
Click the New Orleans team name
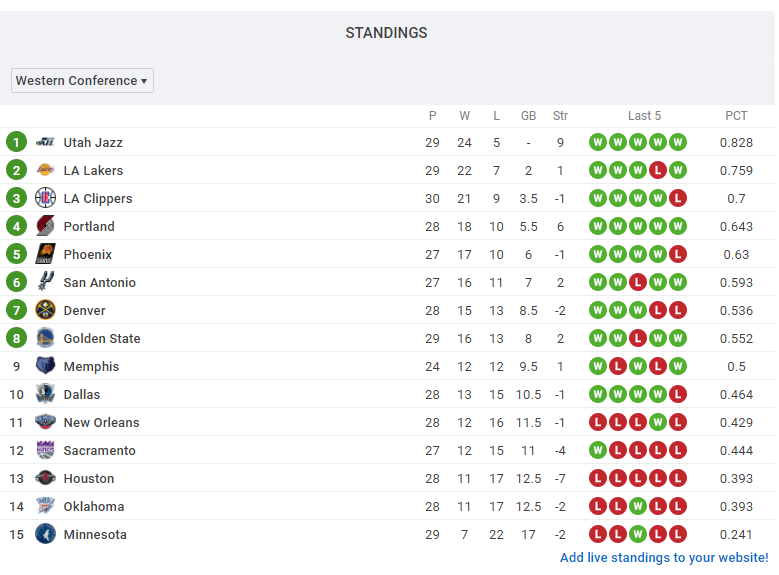tap(101, 422)
